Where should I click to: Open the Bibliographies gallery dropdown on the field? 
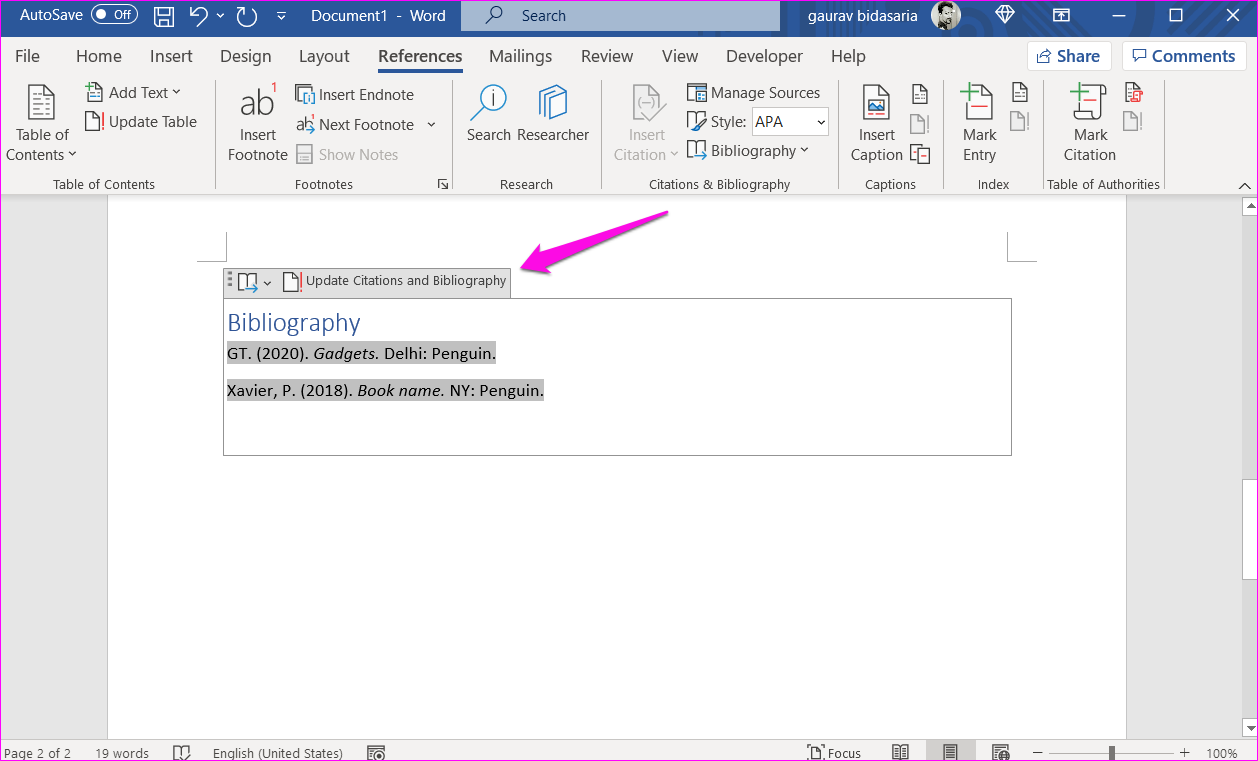(x=254, y=282)
